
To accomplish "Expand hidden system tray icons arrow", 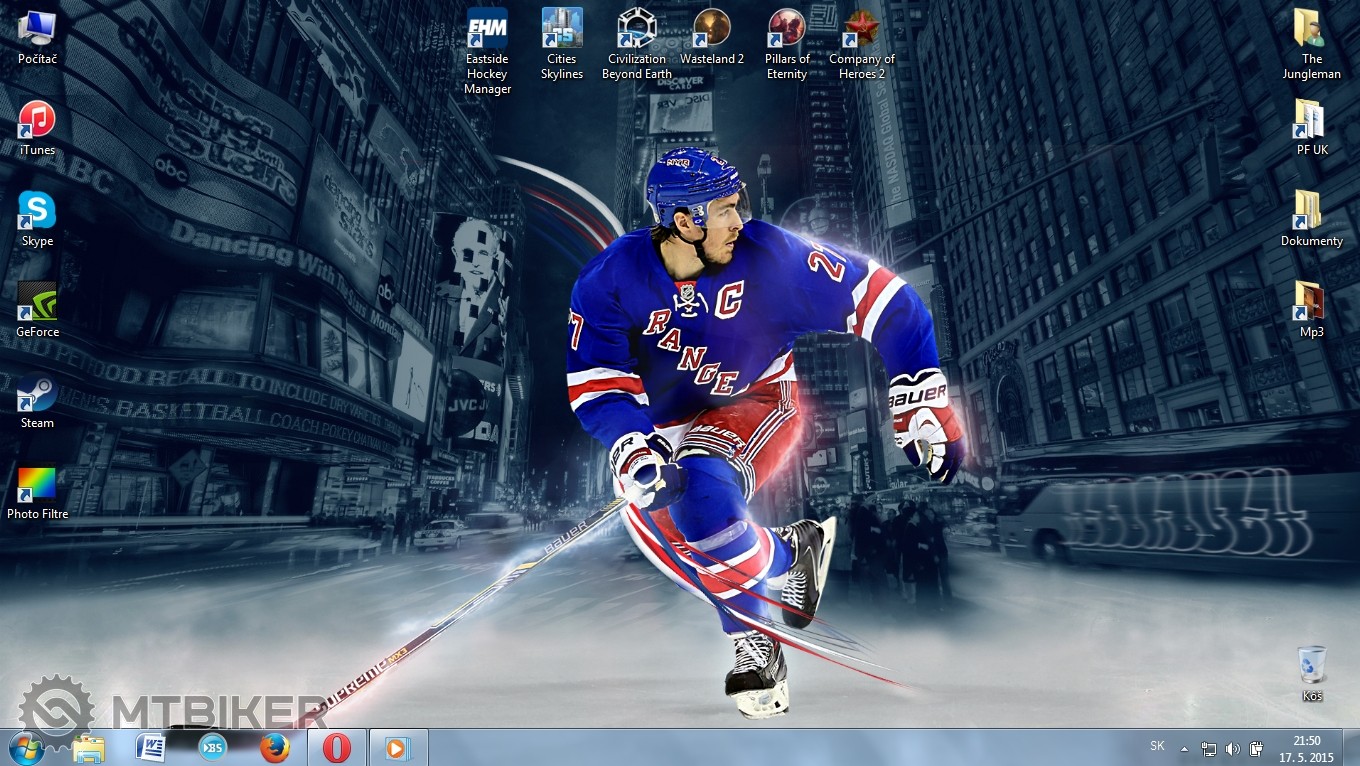I will [1185, 748].
